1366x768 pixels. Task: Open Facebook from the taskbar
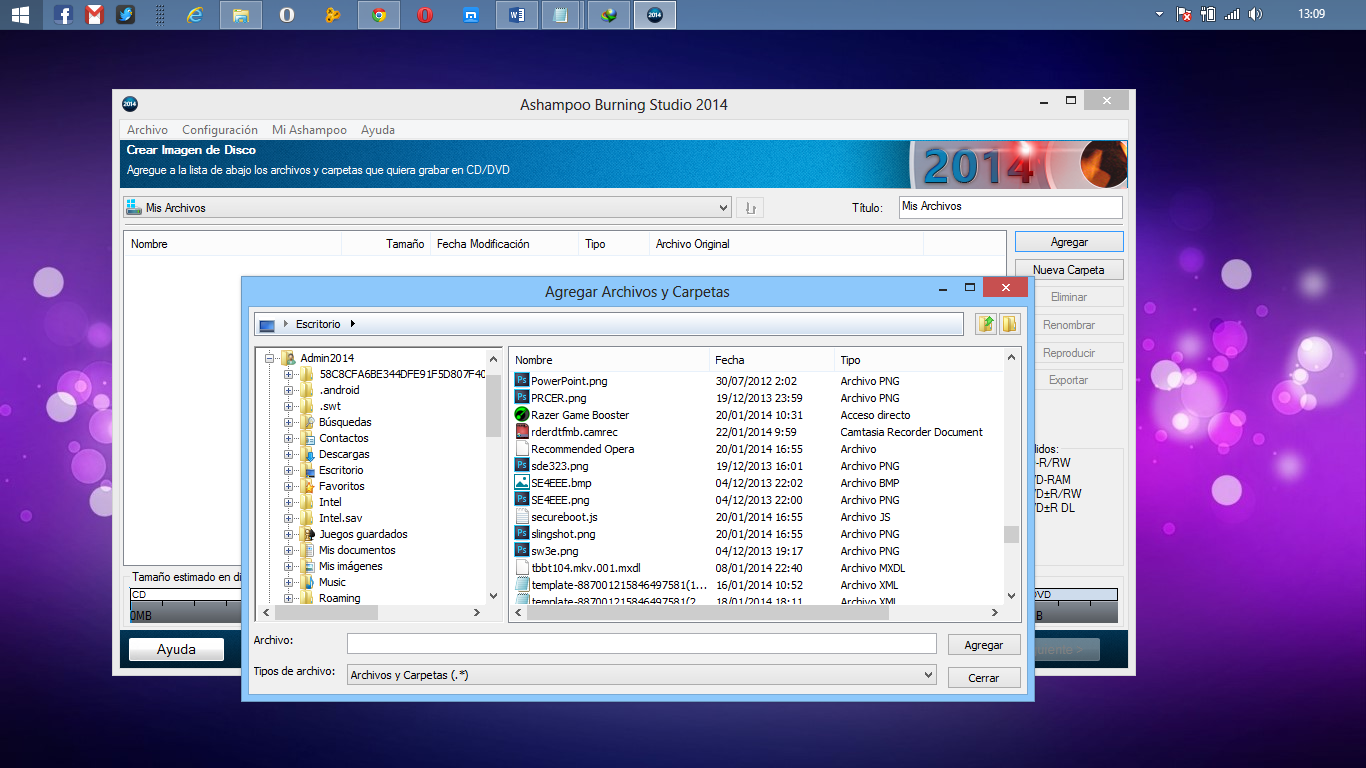63,15
